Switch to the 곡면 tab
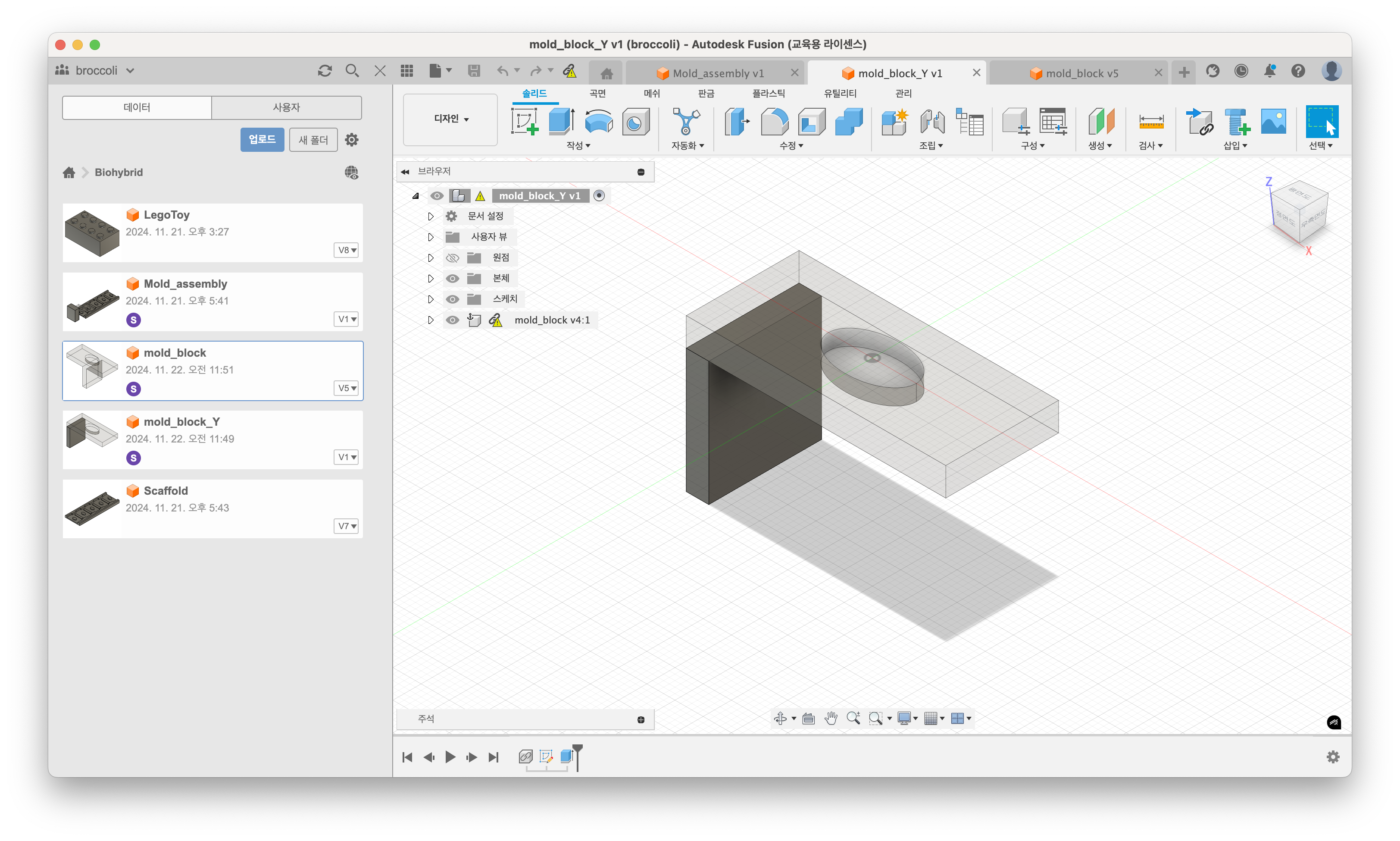1400x841 pixels. [x=597, y=94]
